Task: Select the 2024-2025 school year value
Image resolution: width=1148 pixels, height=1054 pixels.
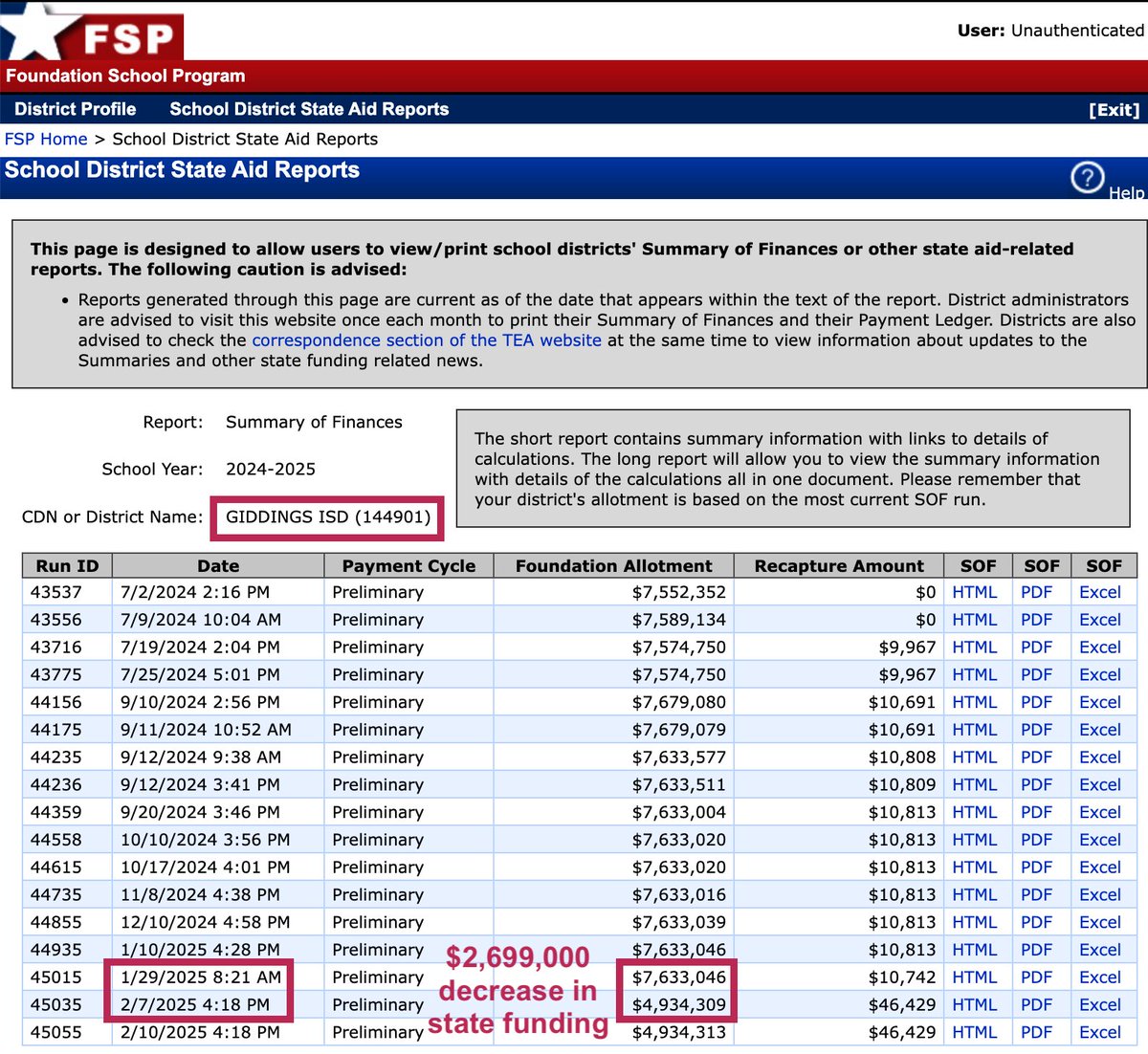Action: pos(271,469)
